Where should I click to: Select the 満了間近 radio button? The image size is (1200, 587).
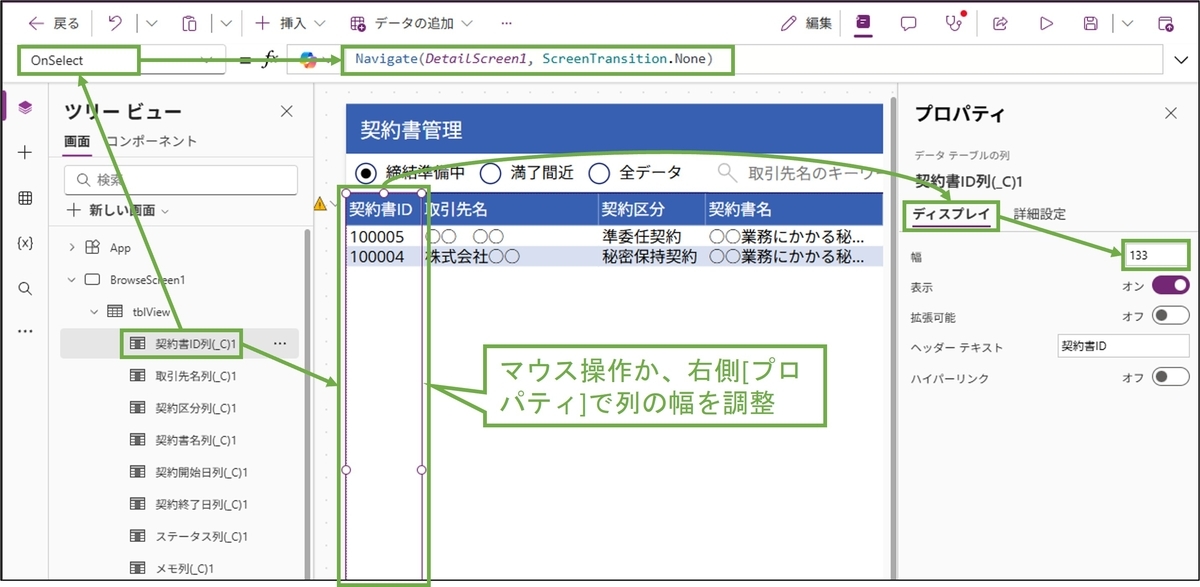click(490, 173)
